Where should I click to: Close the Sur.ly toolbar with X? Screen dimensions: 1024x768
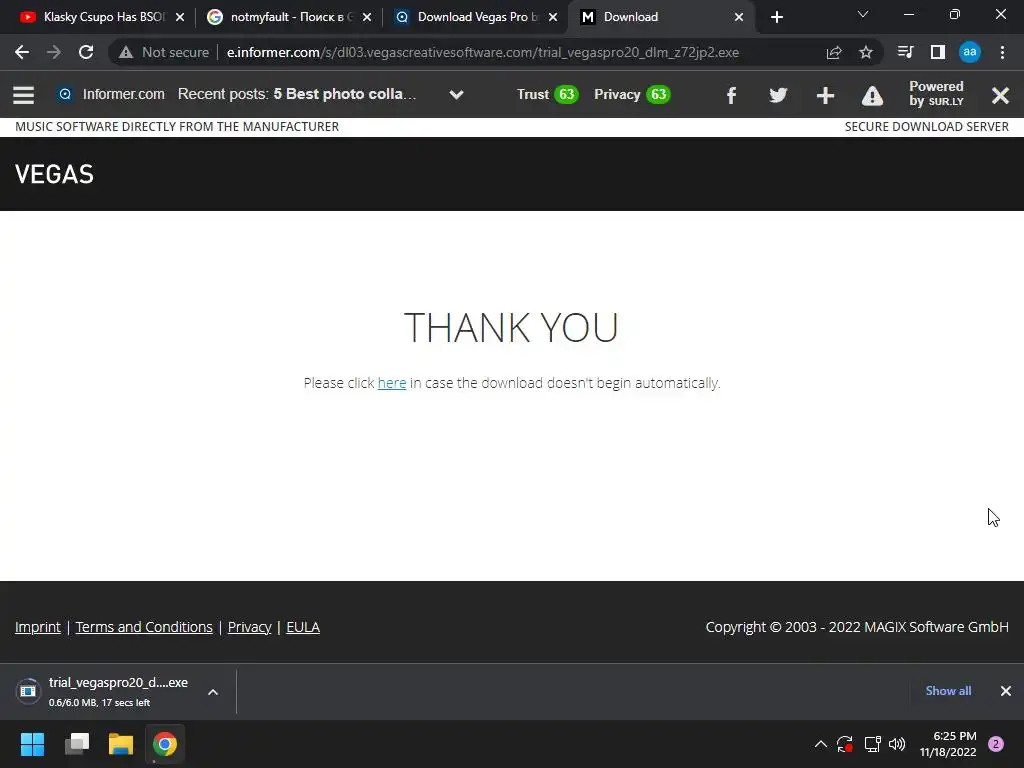pos(1000,96)
